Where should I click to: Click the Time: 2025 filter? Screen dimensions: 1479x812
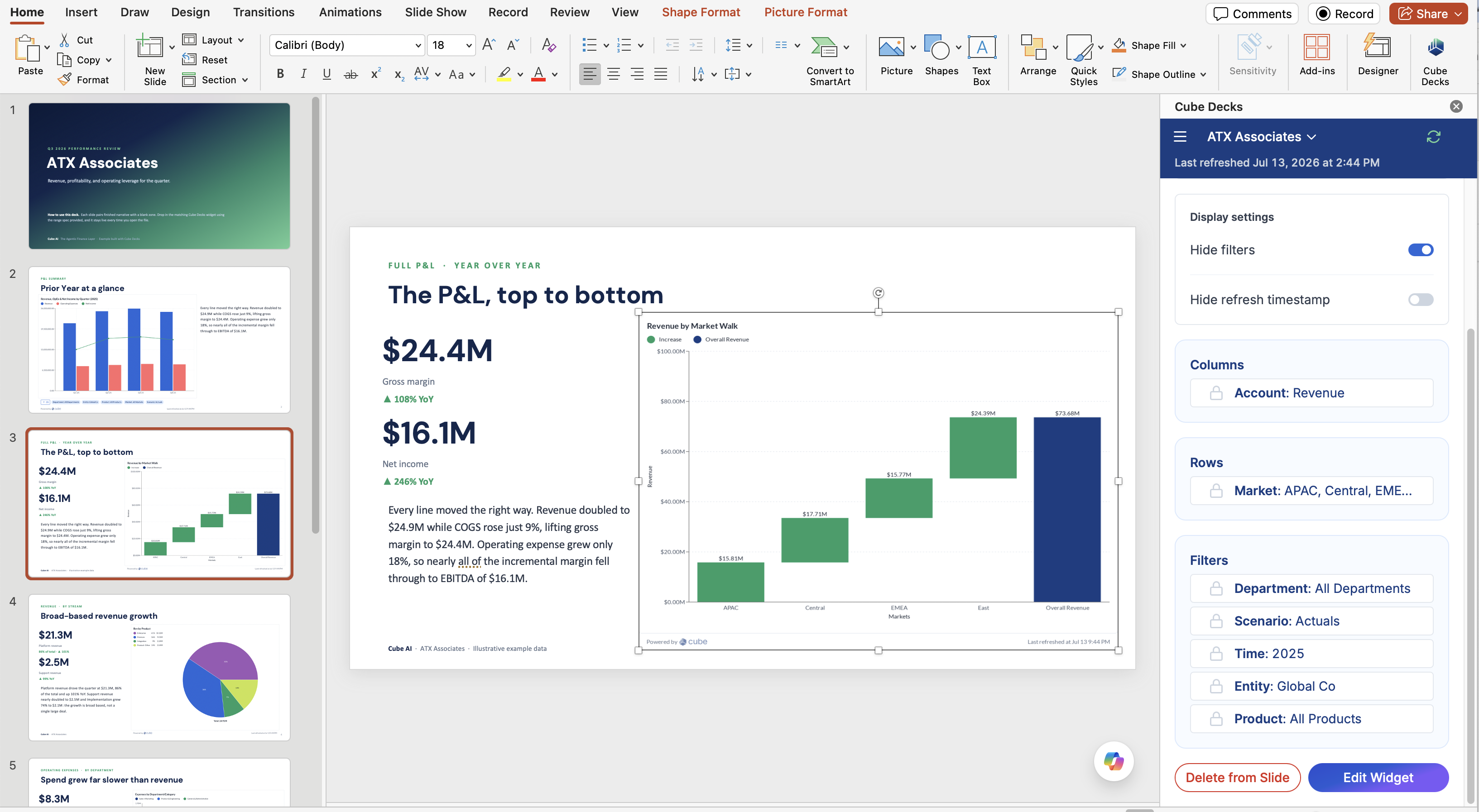(x=1311, y=654)
